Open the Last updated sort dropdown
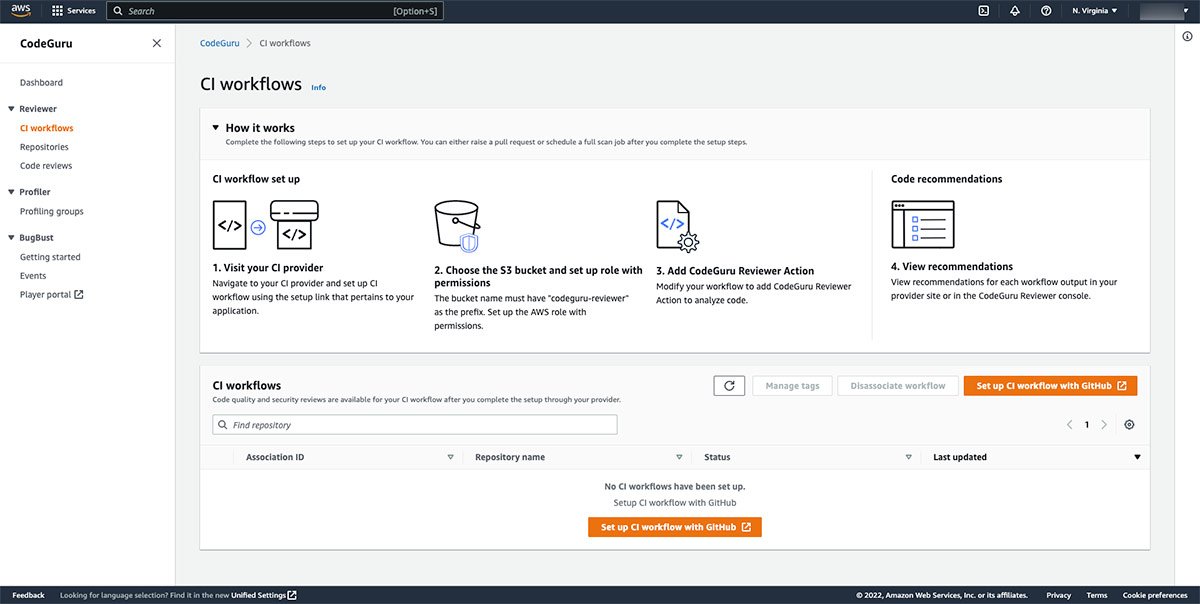Image resolution: width=1200 pixels, height=604 pixels. pos(1137,456)
